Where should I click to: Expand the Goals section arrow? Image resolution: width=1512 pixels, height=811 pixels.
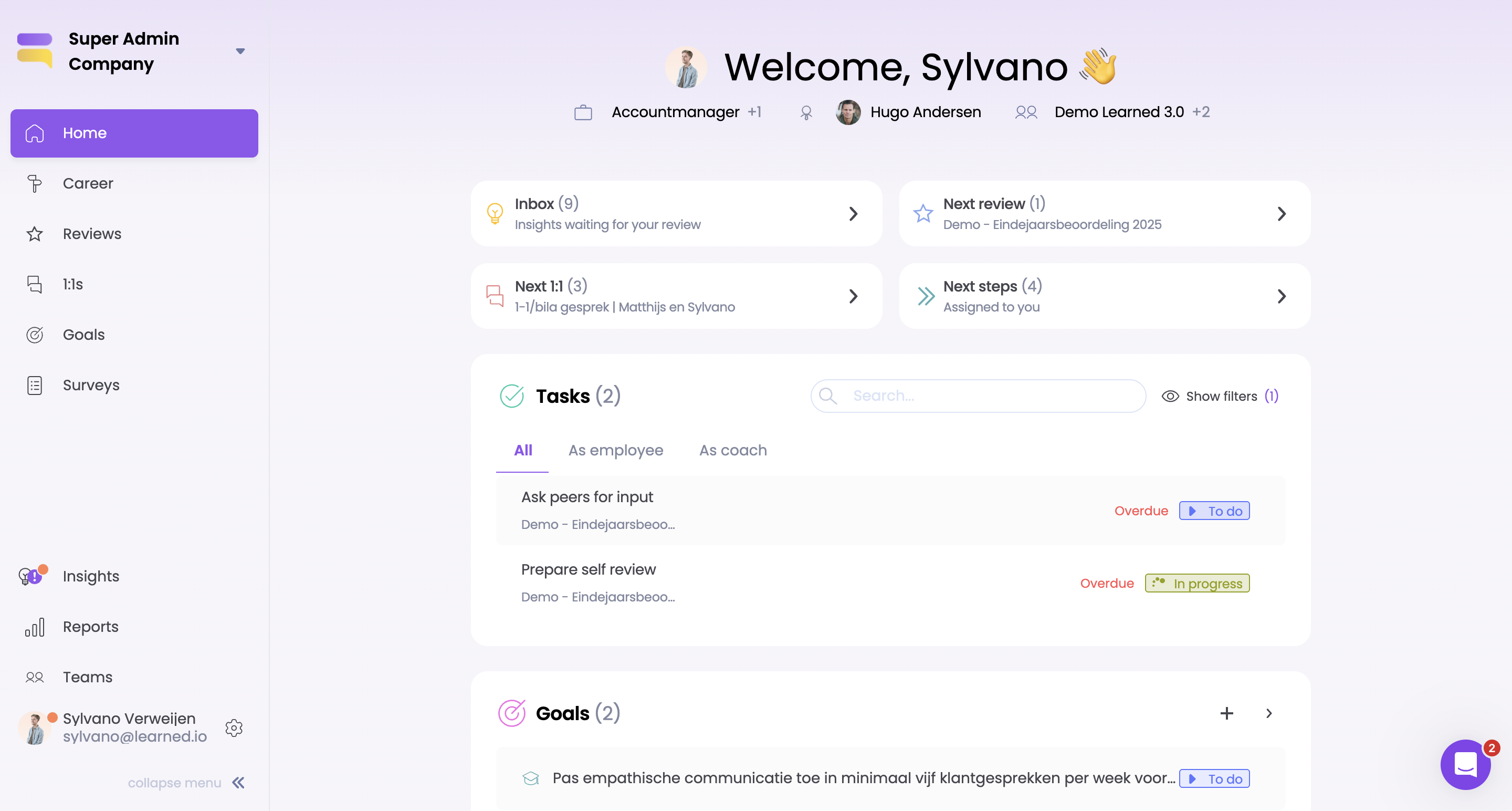(1268, 713)
